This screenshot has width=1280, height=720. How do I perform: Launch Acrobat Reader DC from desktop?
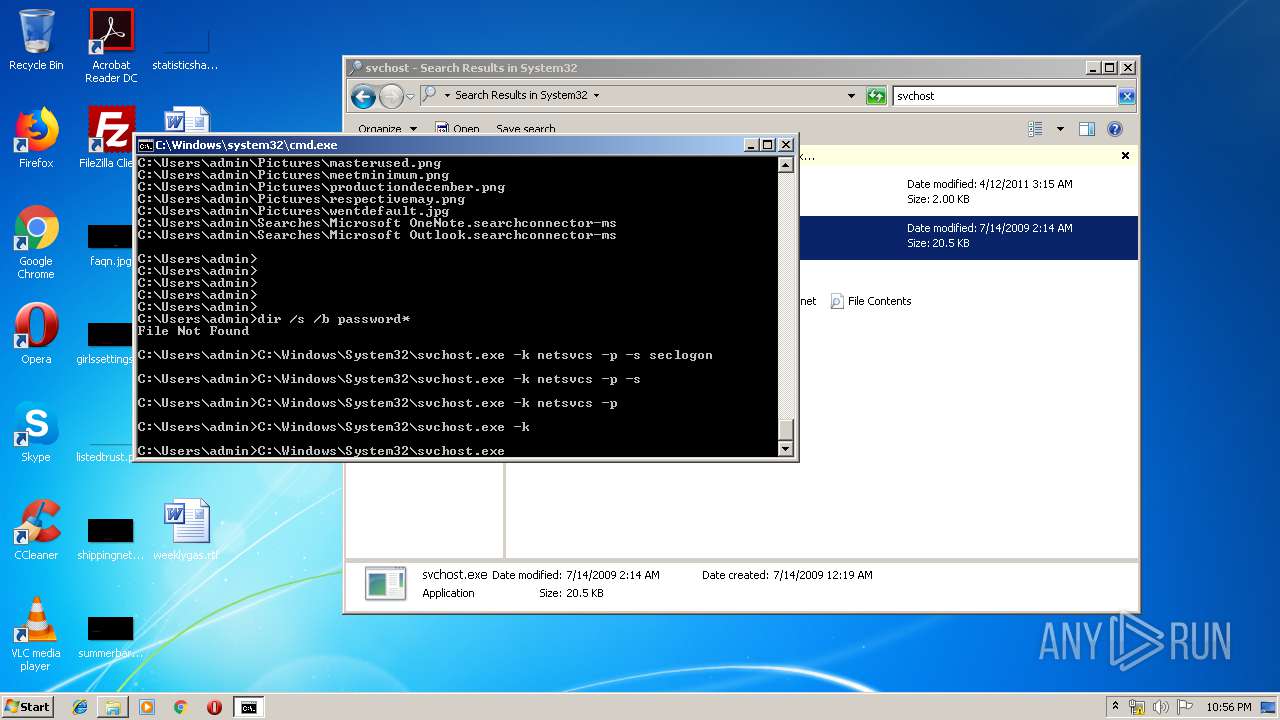coord(111,45)
